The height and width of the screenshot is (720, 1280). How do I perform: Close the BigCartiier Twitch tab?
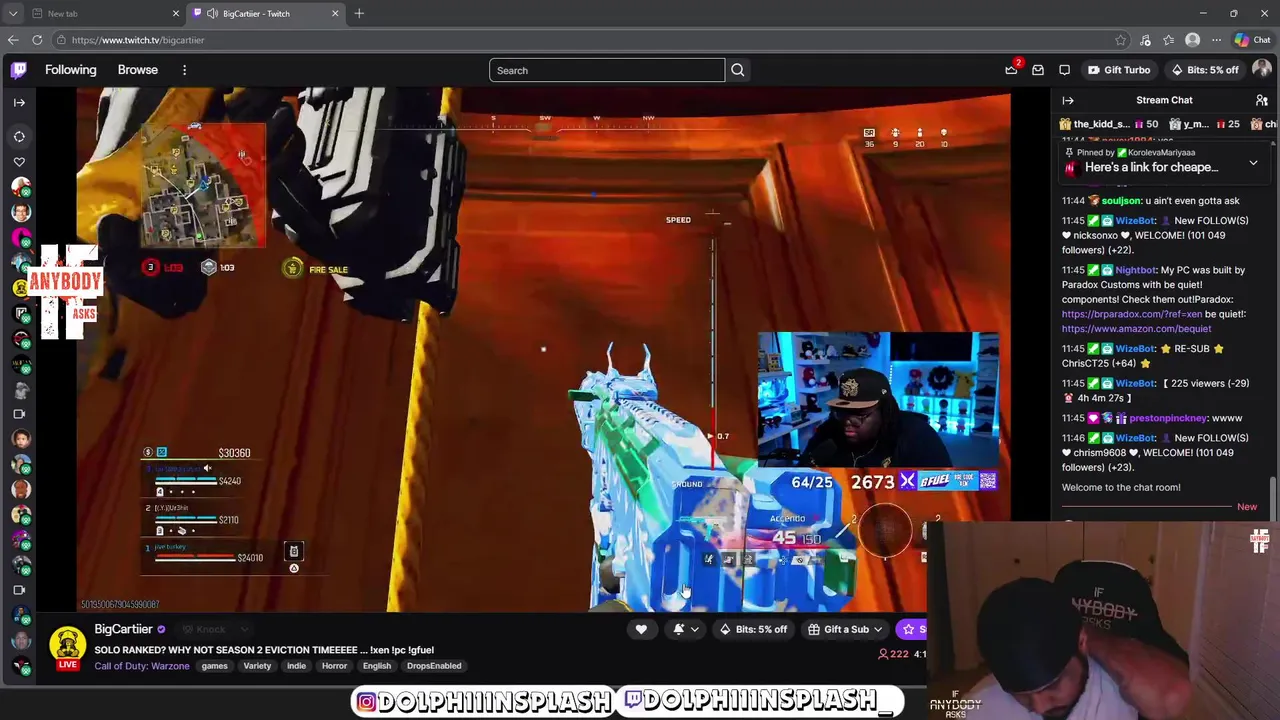(x=335, y=13)
